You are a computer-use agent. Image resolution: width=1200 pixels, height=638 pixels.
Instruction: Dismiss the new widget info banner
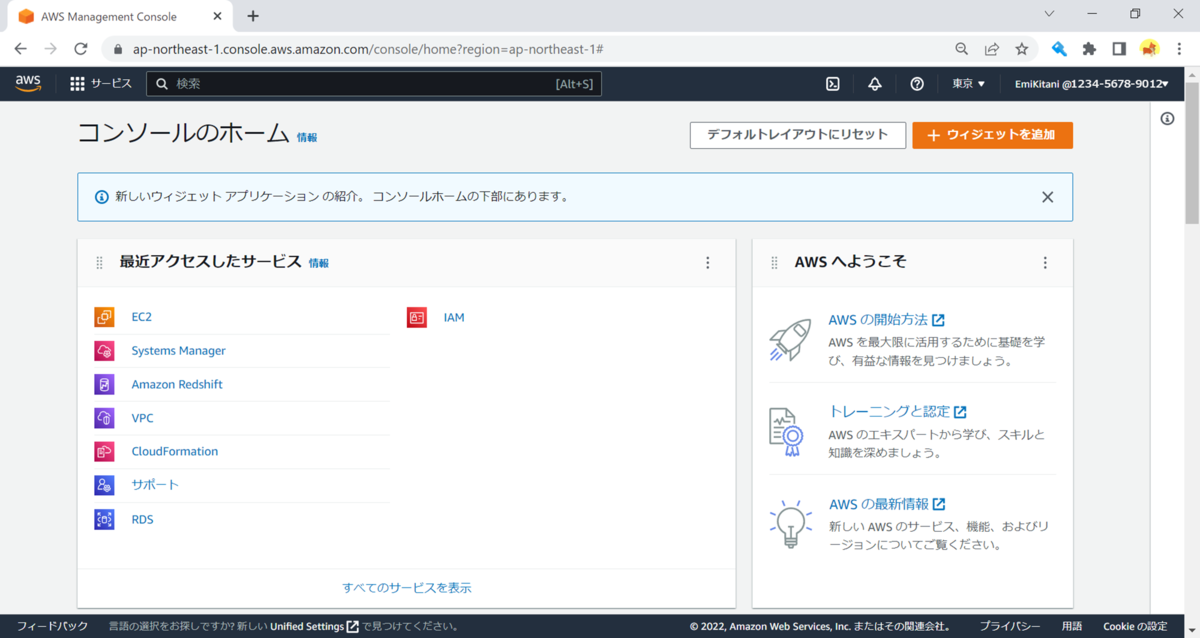pyautogui.click(x=1047, y=197)
